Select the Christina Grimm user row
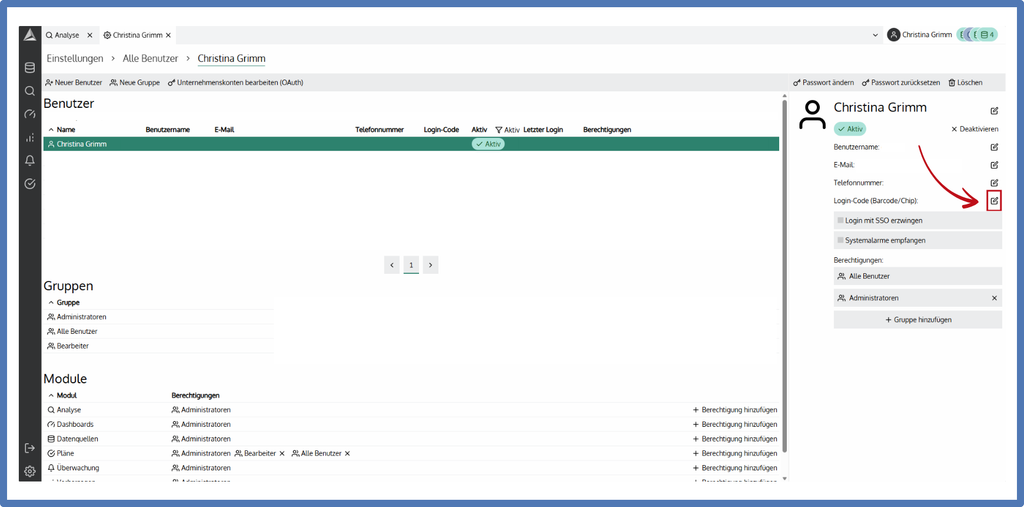Screen dimensions: 1024x507 pyautogui.click(x=411, y=144)
